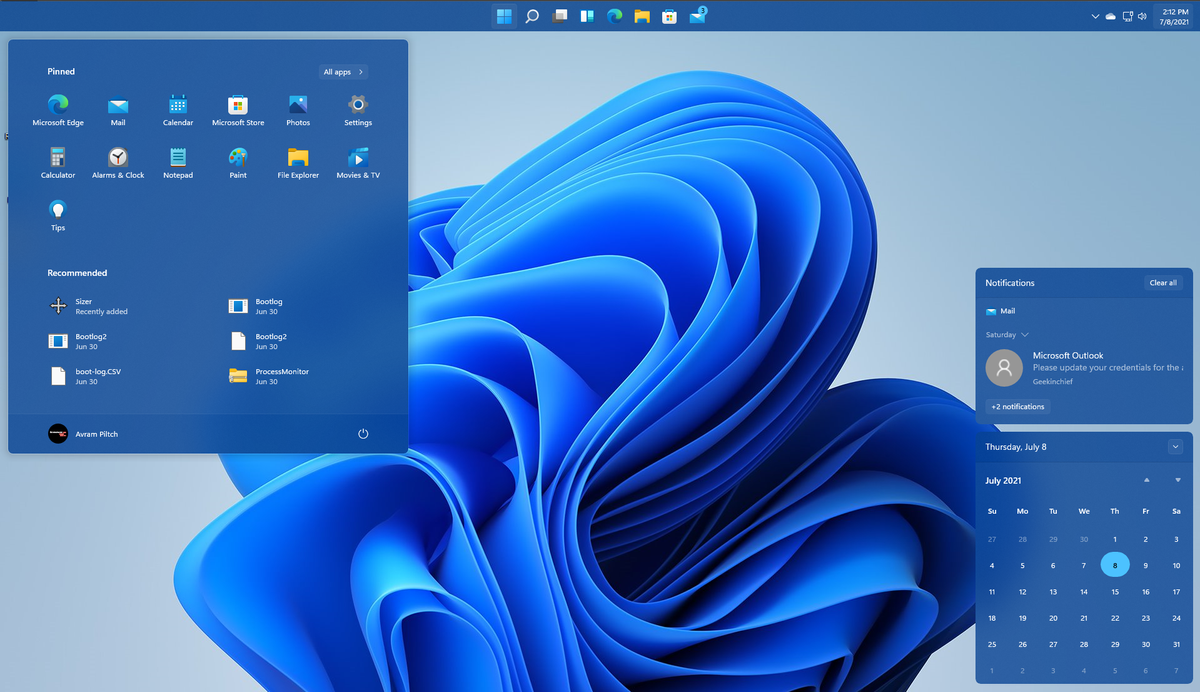The height and width of the screenshot is (692, 1200).
Task: Collapse the Thursday, July 8 calendar flyout
Action: pos(1176,447)
